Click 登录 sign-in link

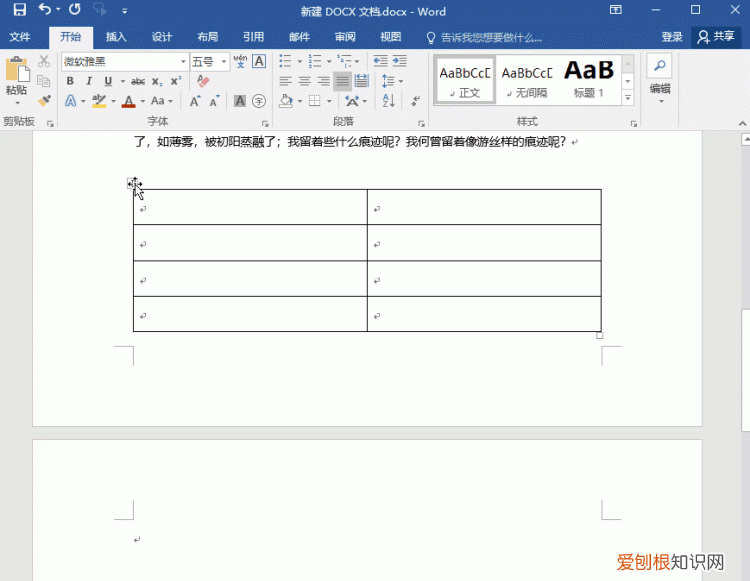point(672,37)
